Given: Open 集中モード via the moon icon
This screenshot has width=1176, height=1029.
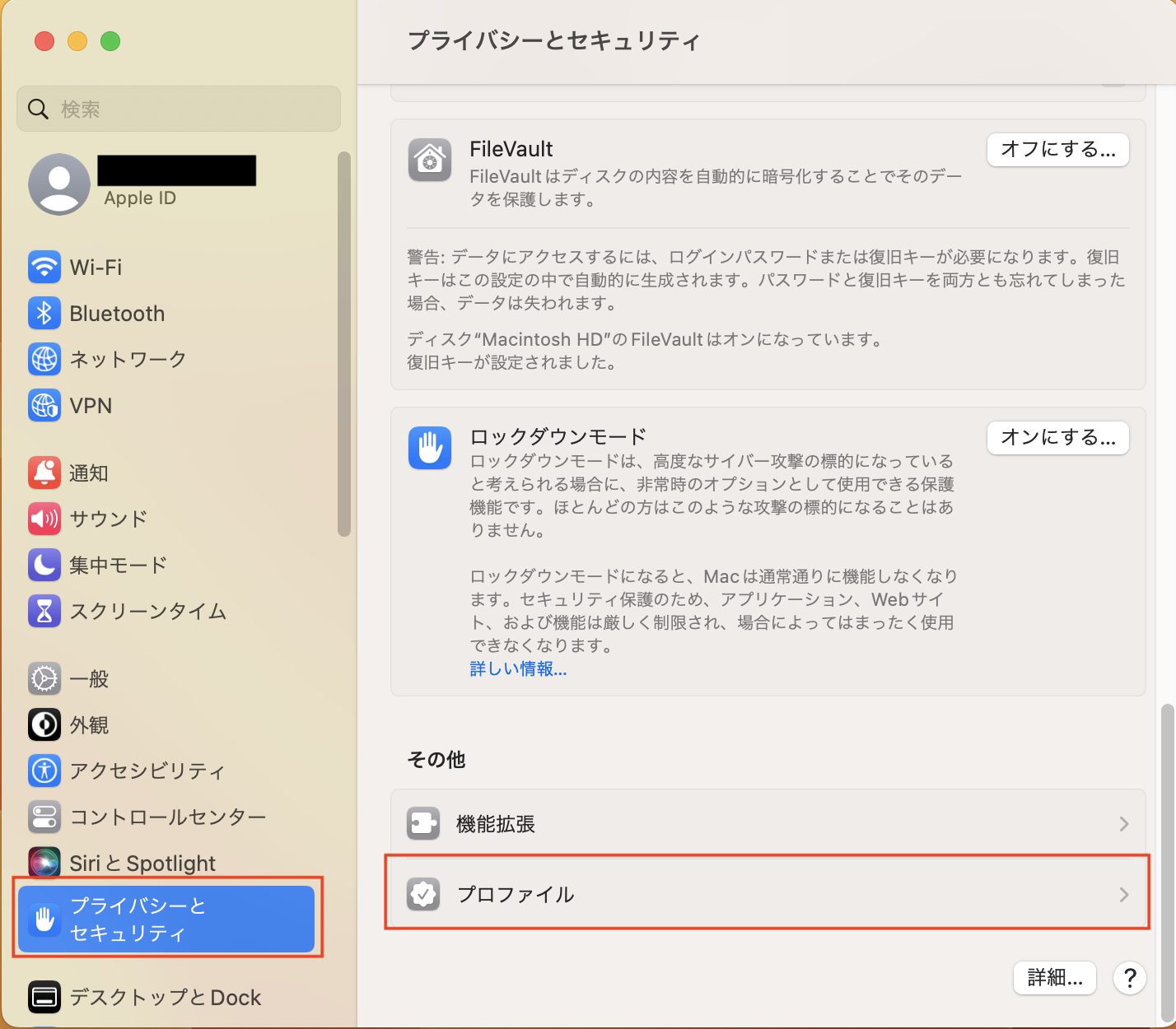Looking at the screenshot, I should click(x=44, y=565).
